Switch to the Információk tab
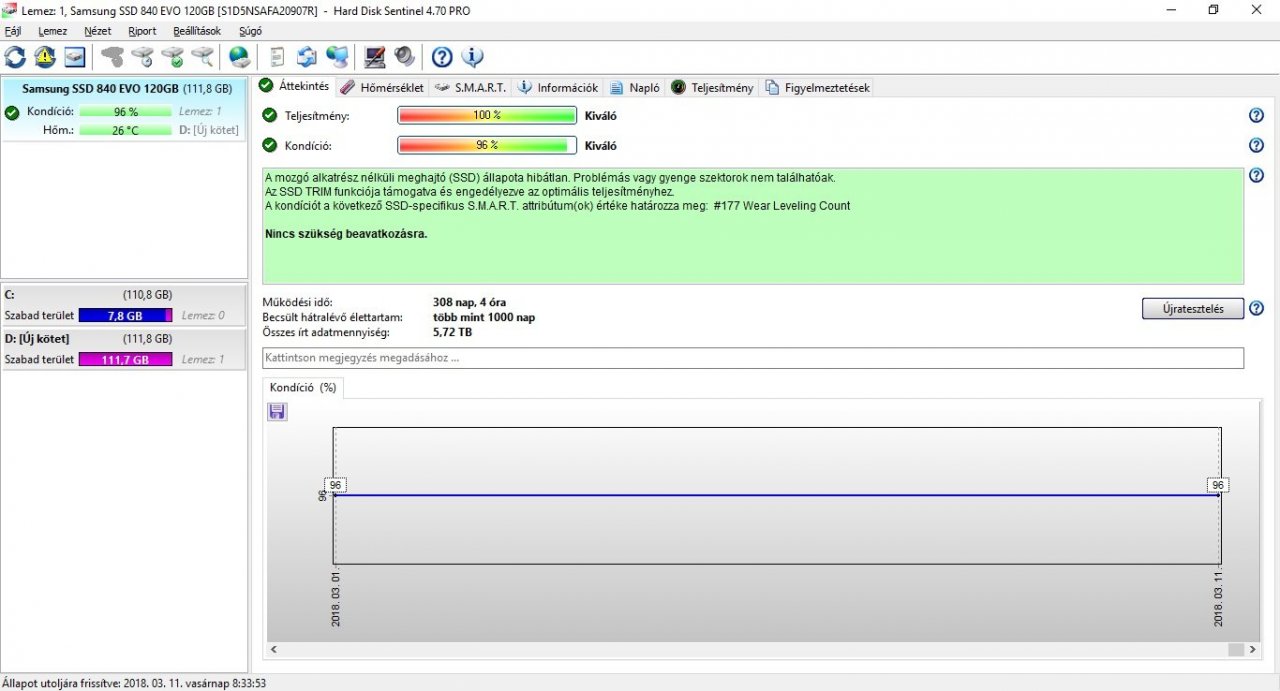The width and height of the screenshot is (1280, 691). pos(557,87)
